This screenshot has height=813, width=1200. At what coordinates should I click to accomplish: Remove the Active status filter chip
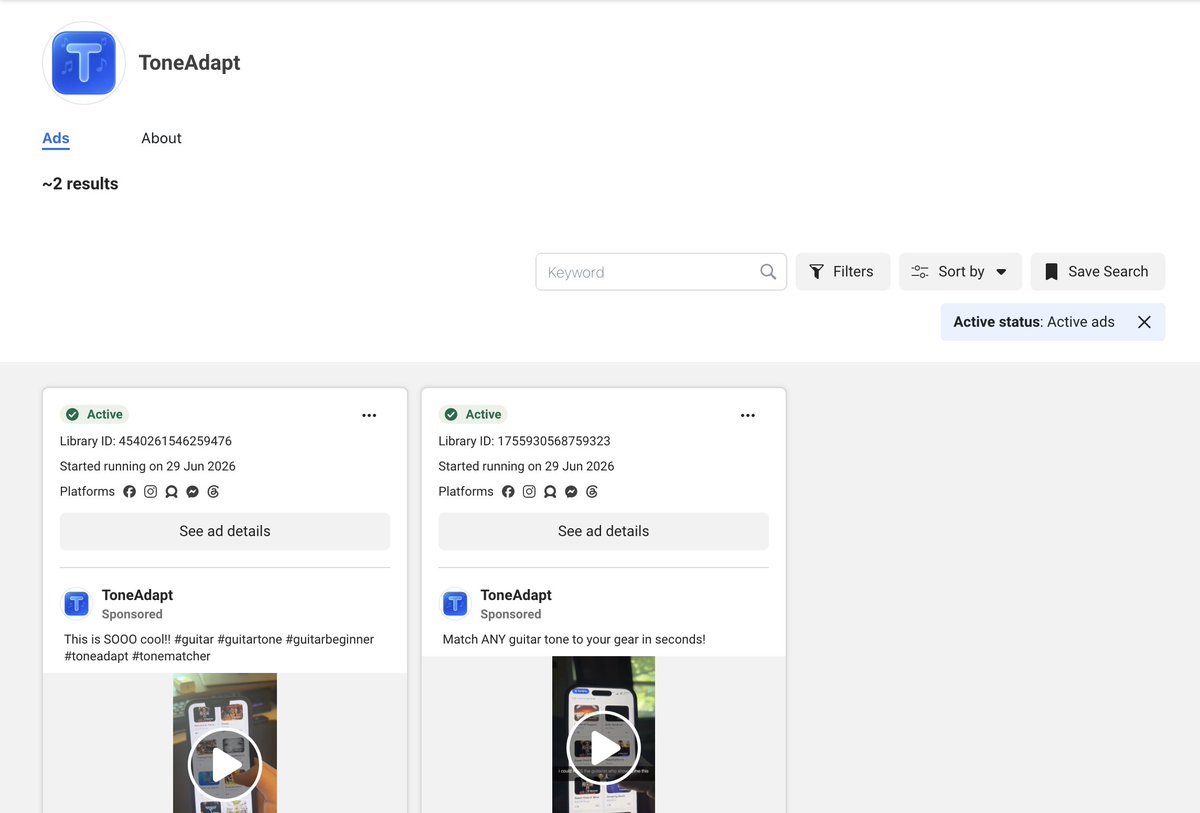coord(1144,322)
